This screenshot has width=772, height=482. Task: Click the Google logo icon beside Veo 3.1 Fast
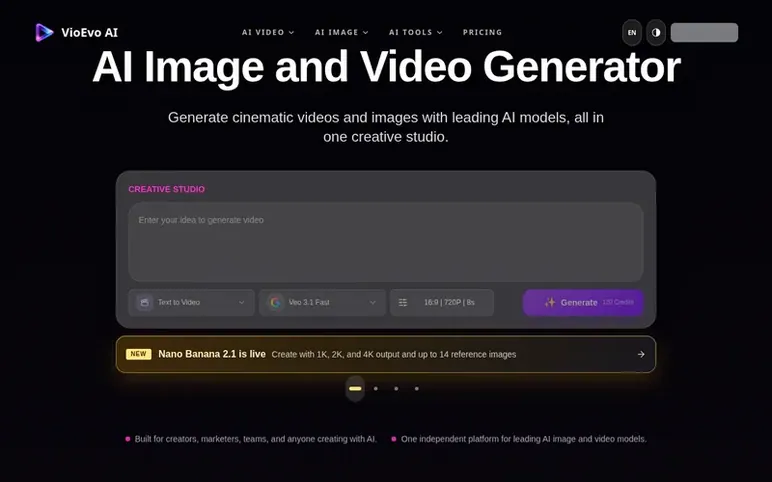(276, 302)
